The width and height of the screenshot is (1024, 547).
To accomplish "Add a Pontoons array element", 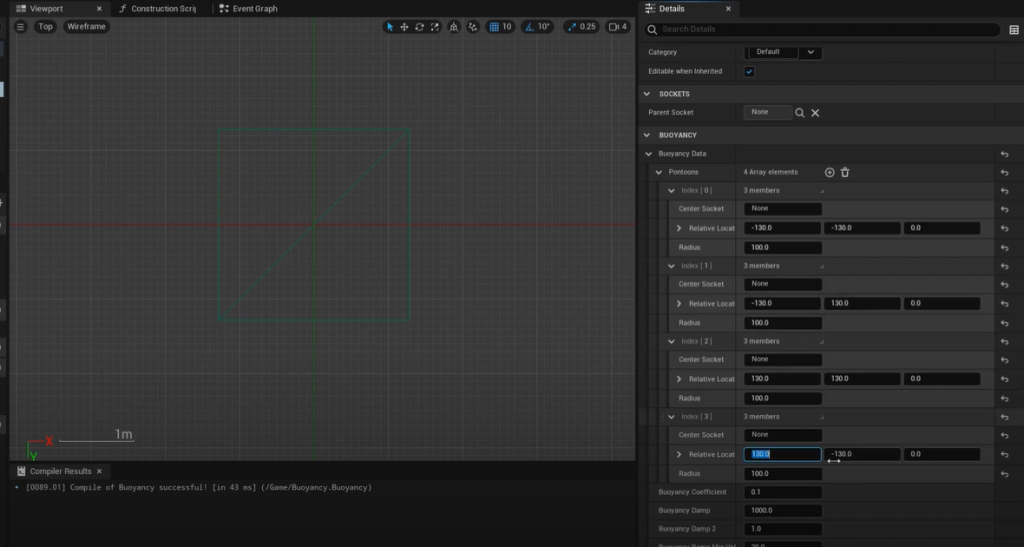I will coord(829,172).
